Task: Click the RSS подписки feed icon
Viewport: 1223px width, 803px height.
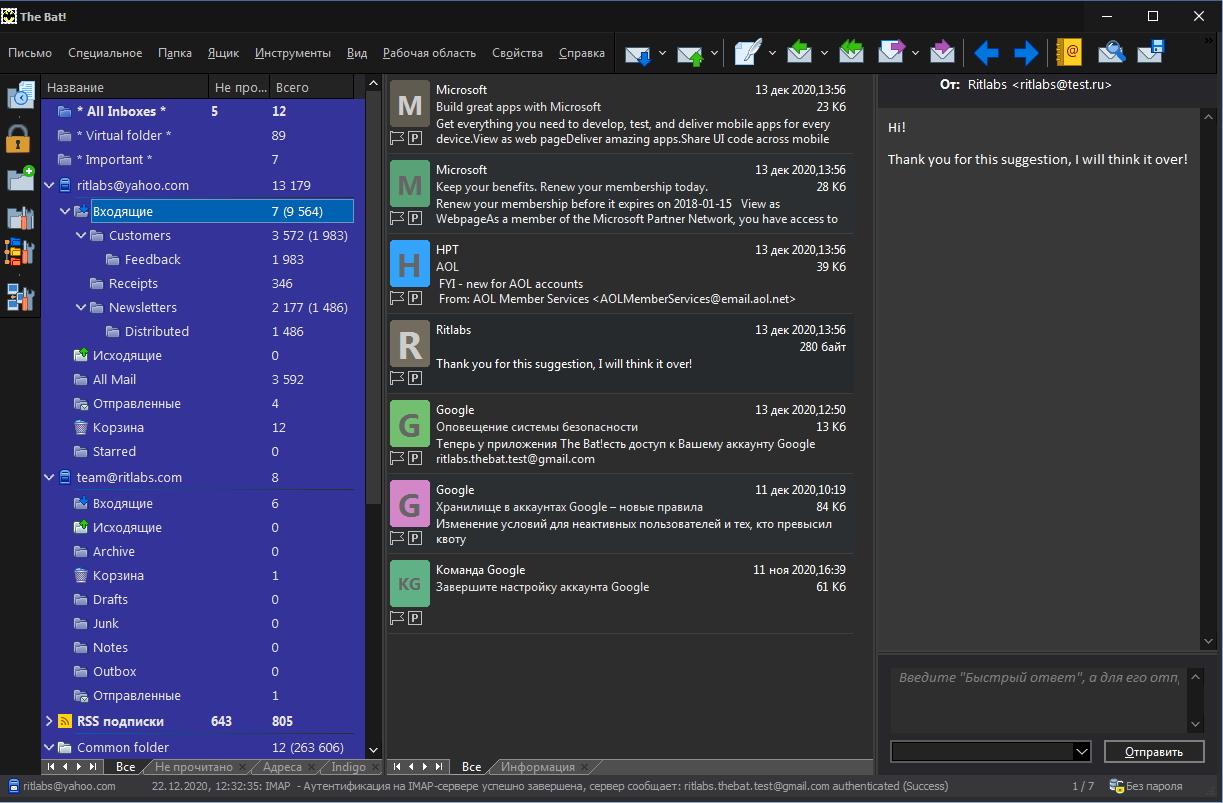Action: coord(65,721)
